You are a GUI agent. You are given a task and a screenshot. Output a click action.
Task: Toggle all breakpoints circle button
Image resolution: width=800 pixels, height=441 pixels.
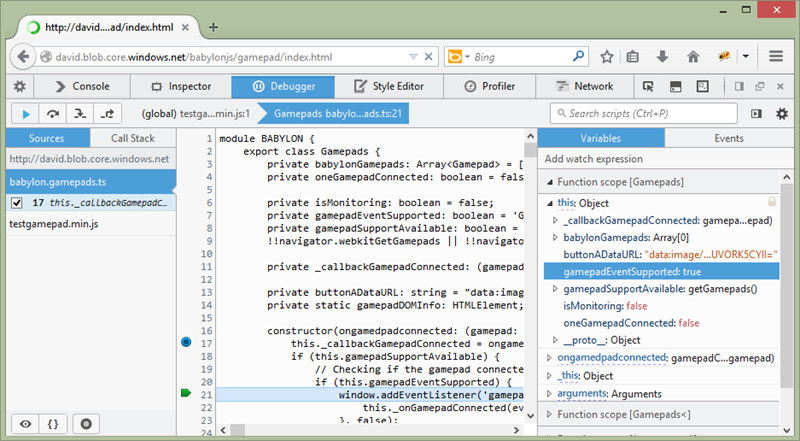coord(86,424)
